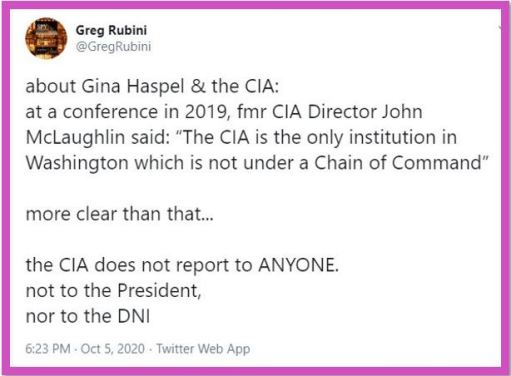Click the line 'not to the President,'

click(113, 290)
